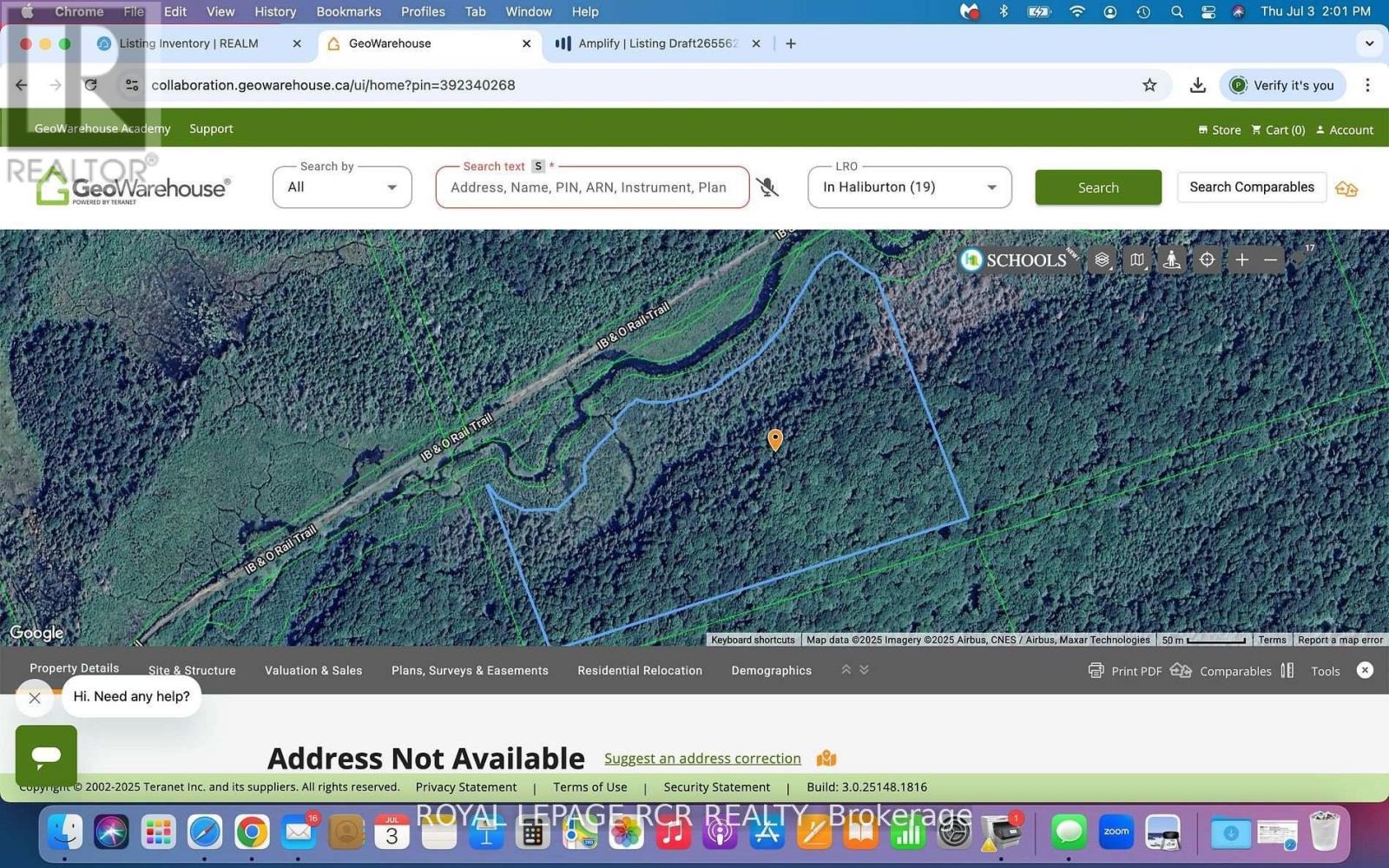The height and width of the screenshot is (868, 1389).
Task: Toggle the SCHOOLS overlay on the map
Action: 1016,260
